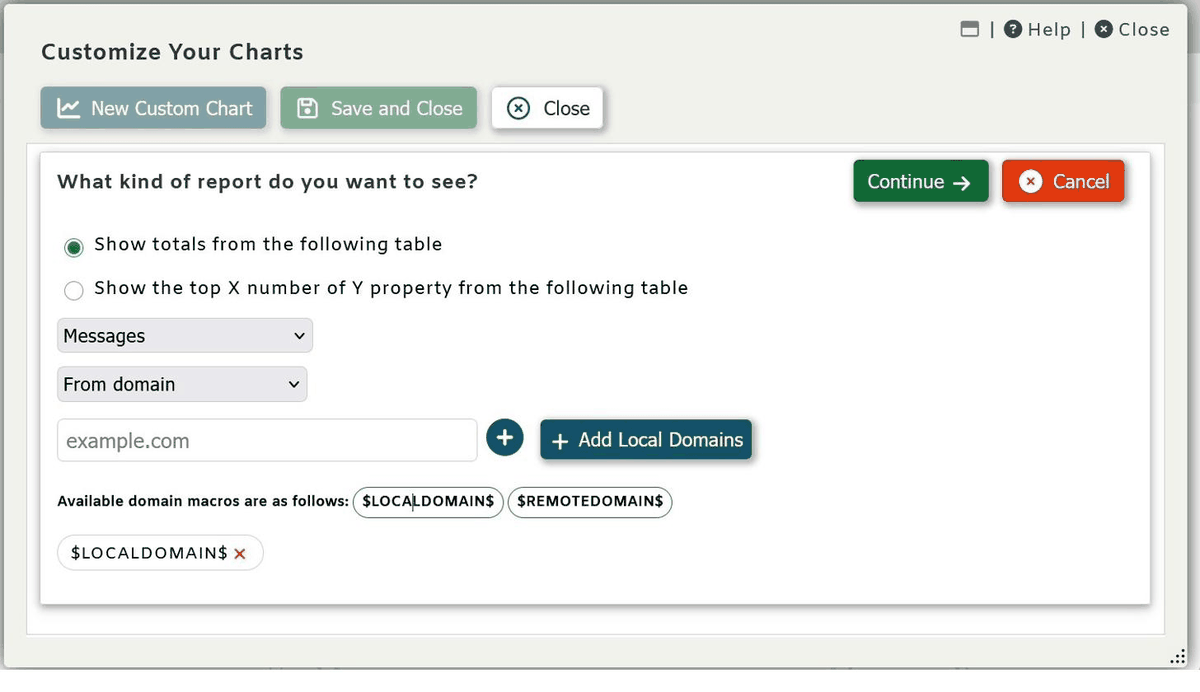Click 'Available domain macros are as follows:' label
Screen dimensions: 1200x692
203,501
